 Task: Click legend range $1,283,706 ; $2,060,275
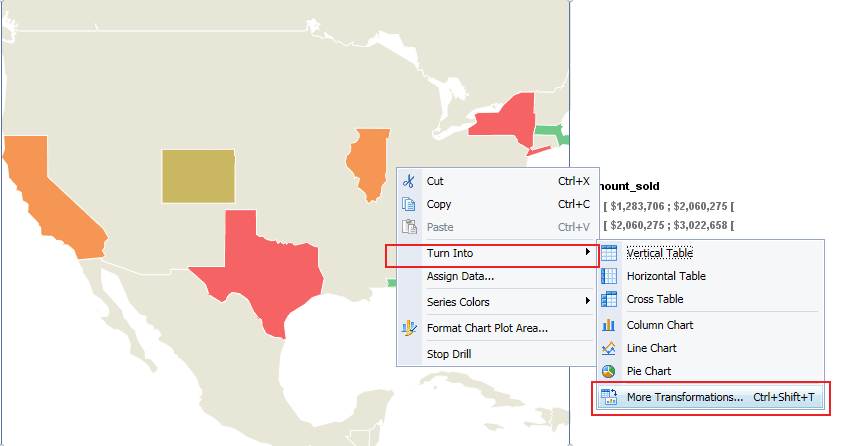click(669, 207)
